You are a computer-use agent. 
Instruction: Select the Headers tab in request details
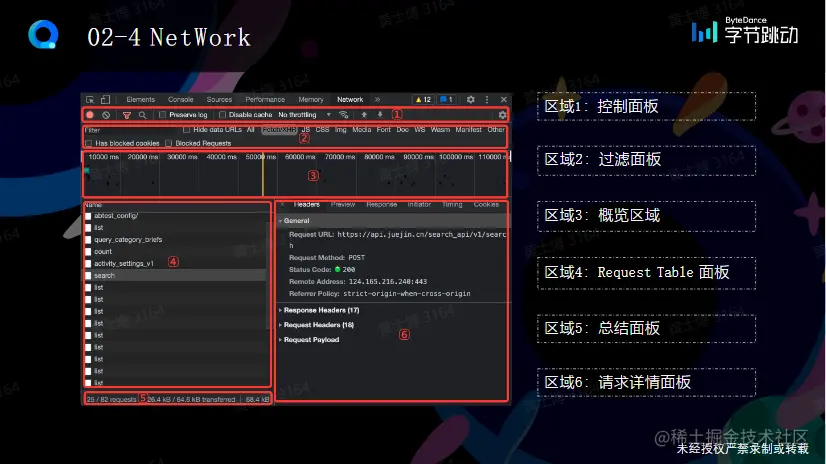(x=307, y=204)
